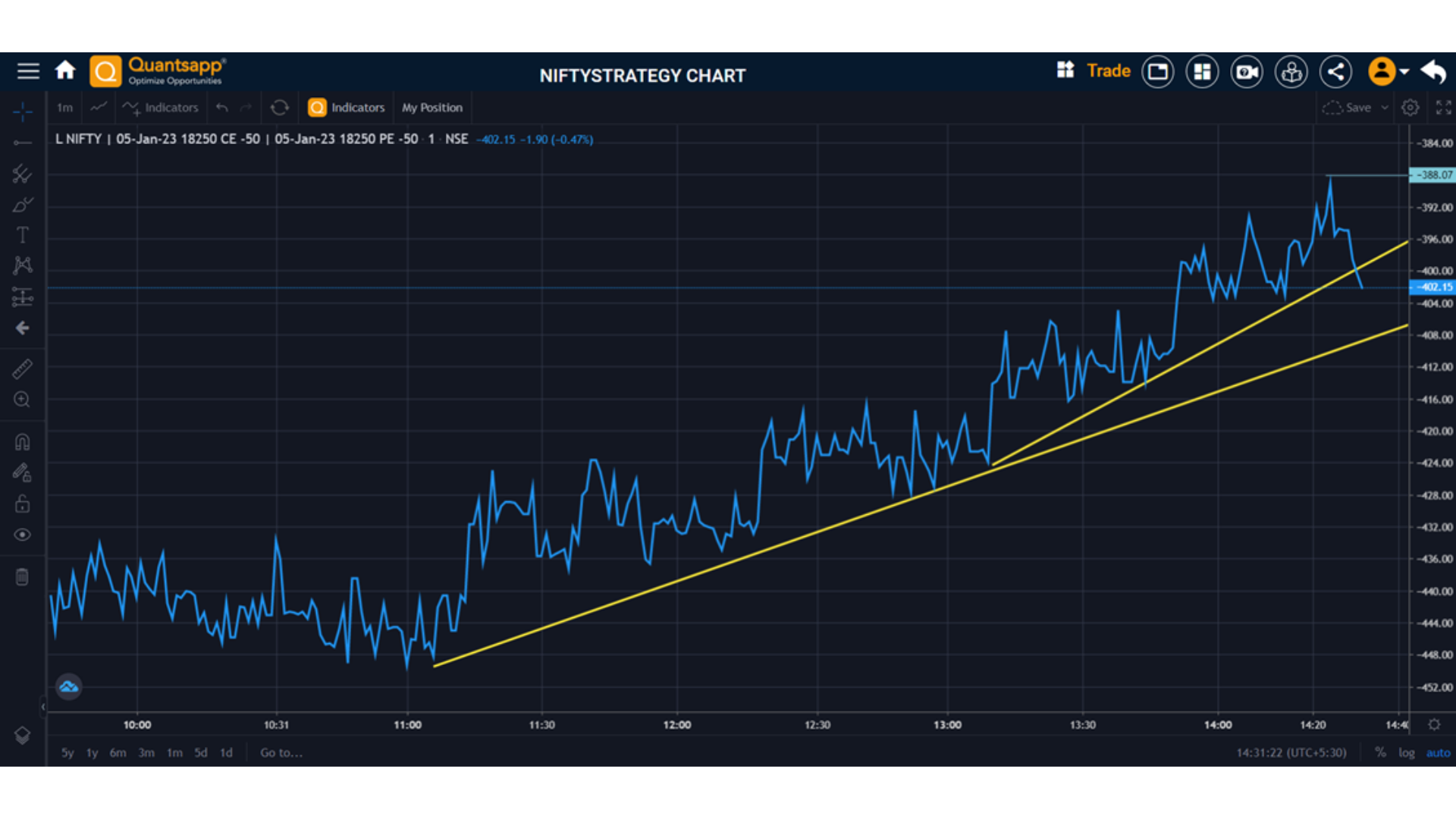Screen dimensions: 1456x819
Task: Open the hamburger main menu
Action: tap(28, 71)
